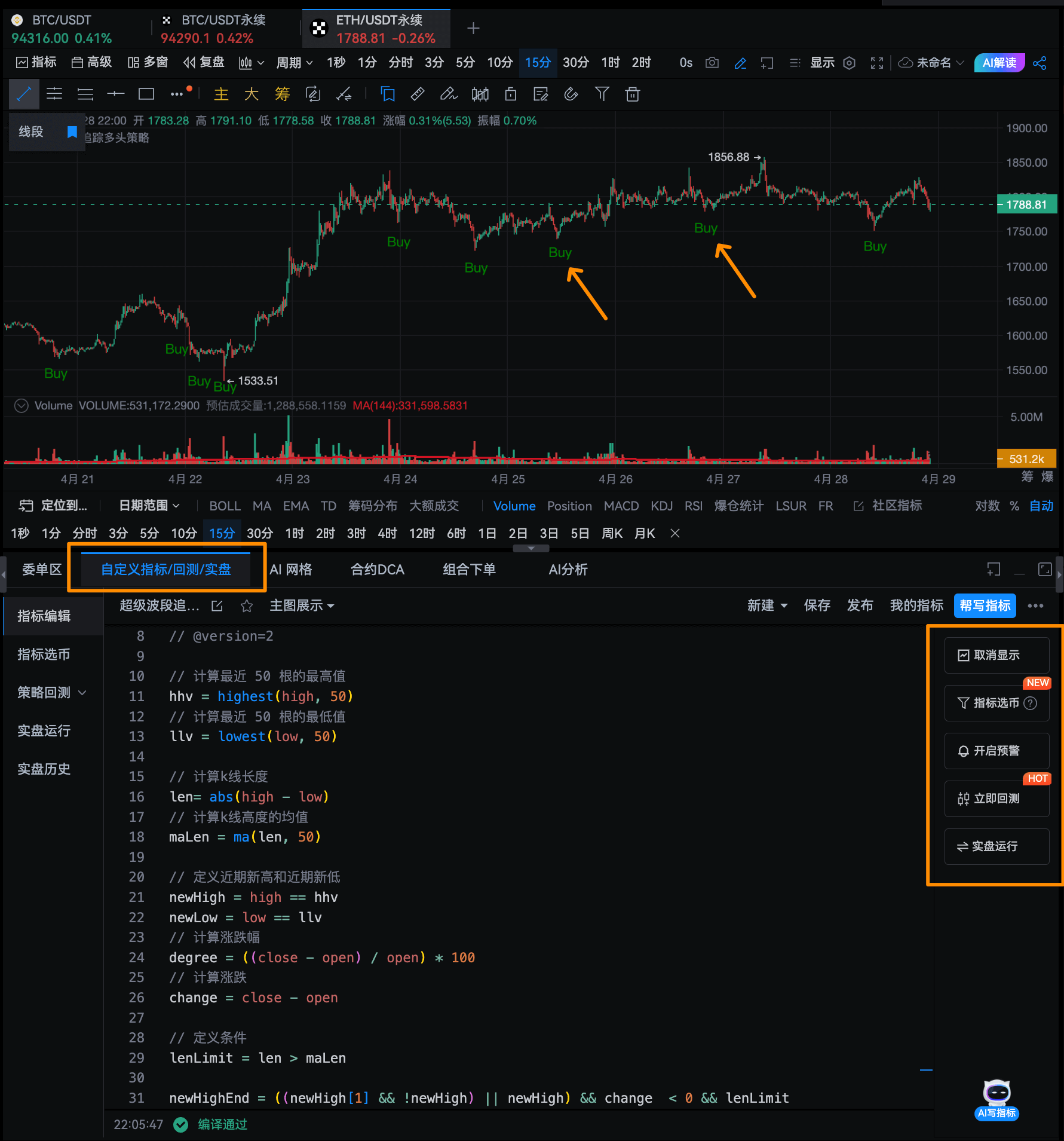The image size is (1064, 1141).
Task: Click the 帮写指标 button
Action: (985, 605)
